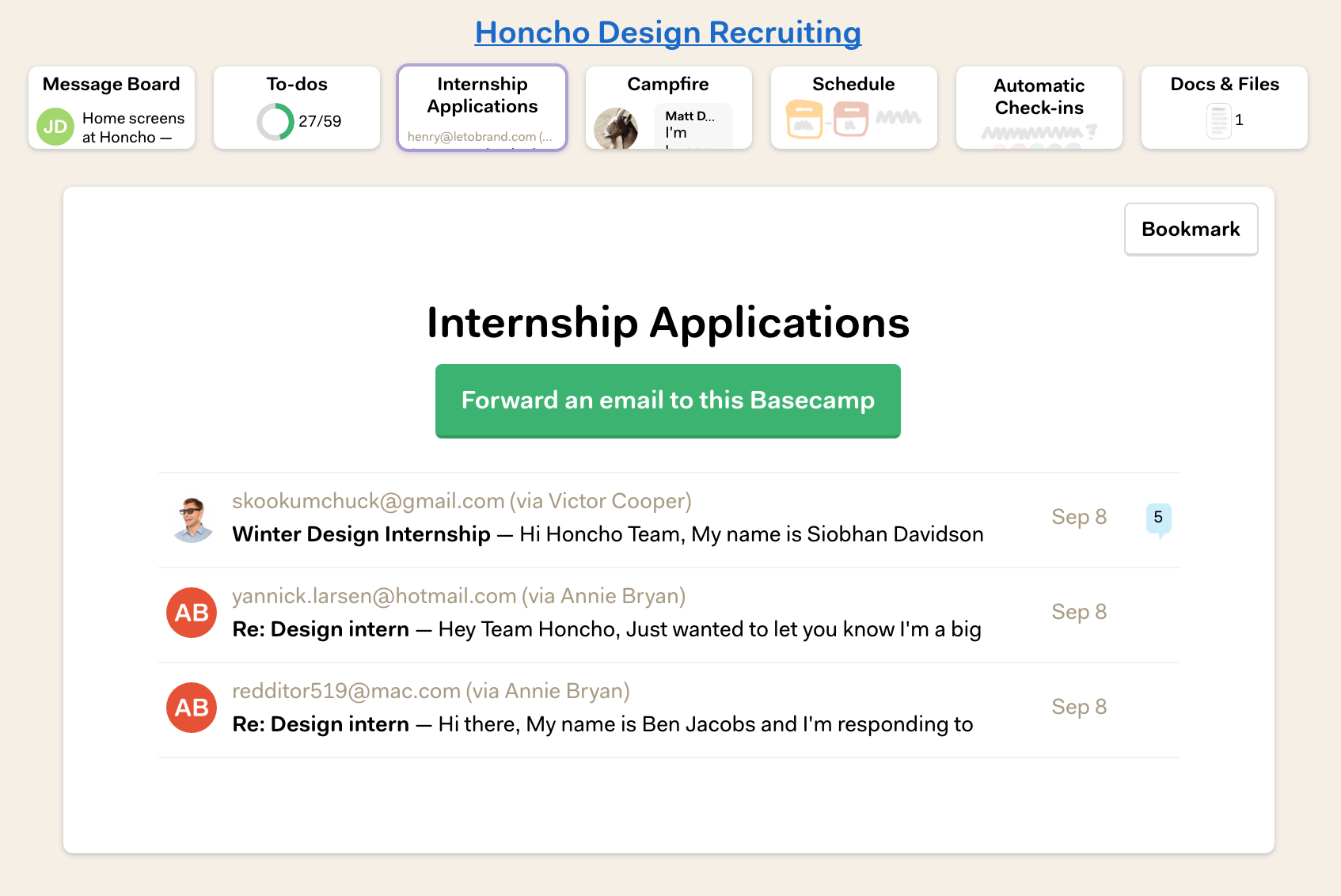The image size is (1341, 896).
Task: Click the red calendar icon in Schedule
Action: pos(851,119)
